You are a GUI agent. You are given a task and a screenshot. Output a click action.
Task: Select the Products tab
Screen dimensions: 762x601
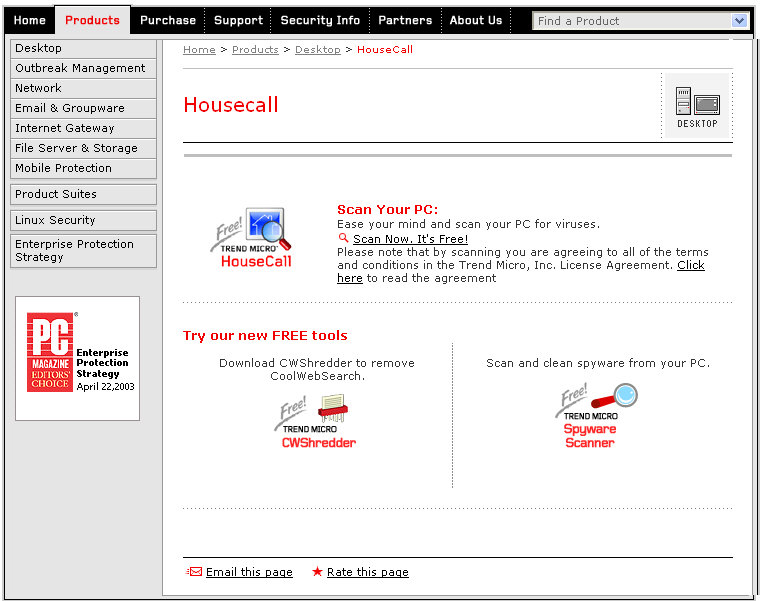click(92, 20)
